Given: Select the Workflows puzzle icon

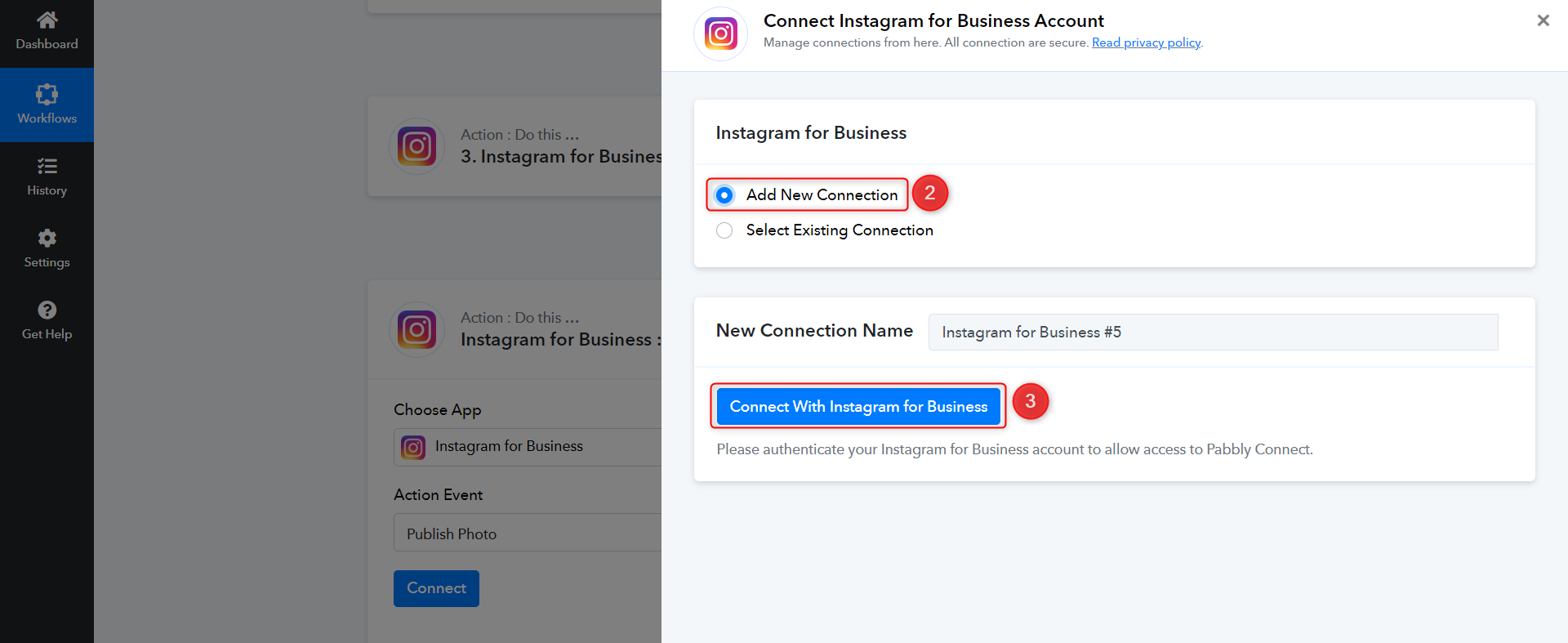Looking at the screenshot, I should click(x=47, y=94).
